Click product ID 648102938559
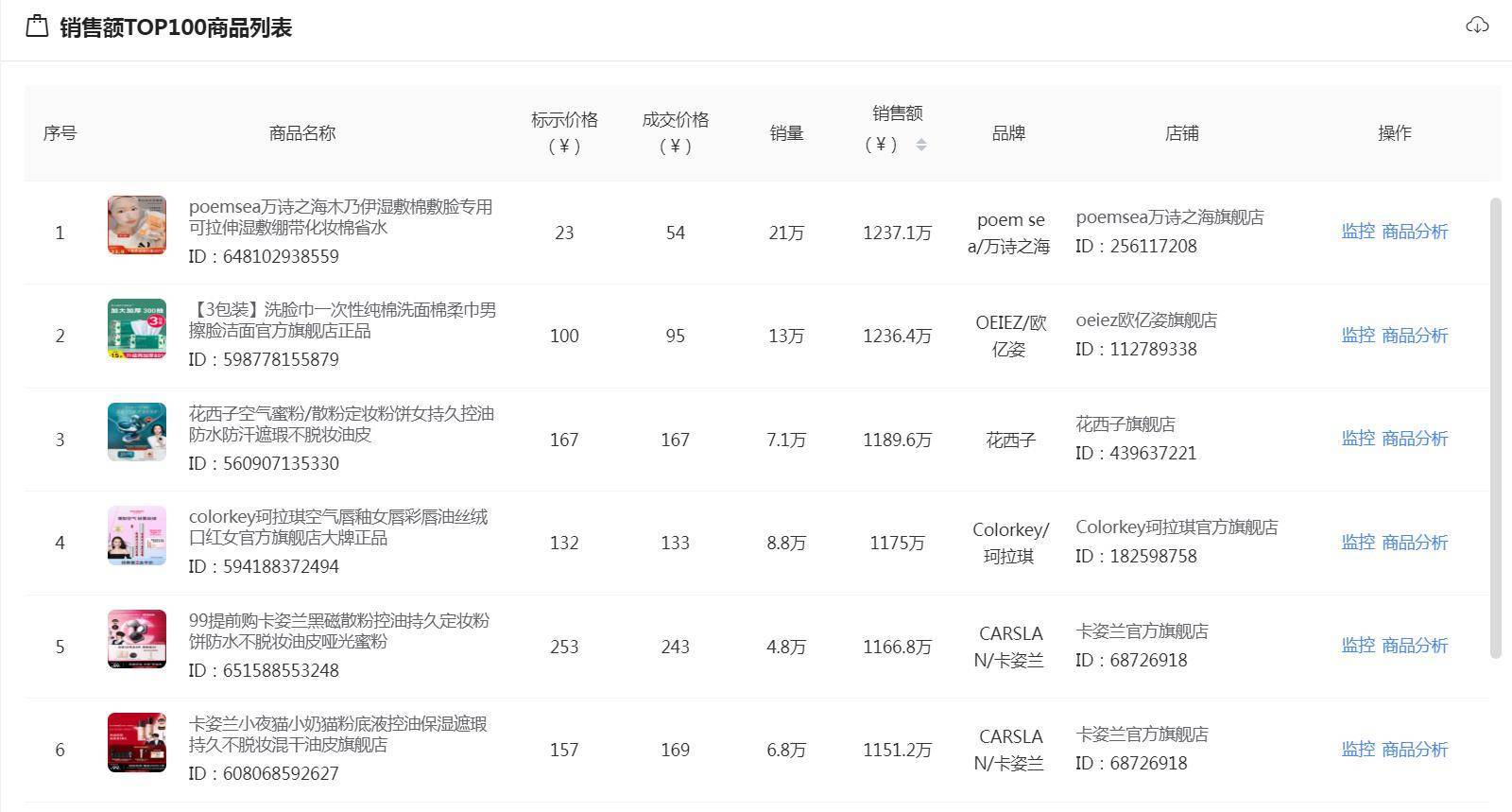The image size is (1512, 812). [x=264, y=256]
